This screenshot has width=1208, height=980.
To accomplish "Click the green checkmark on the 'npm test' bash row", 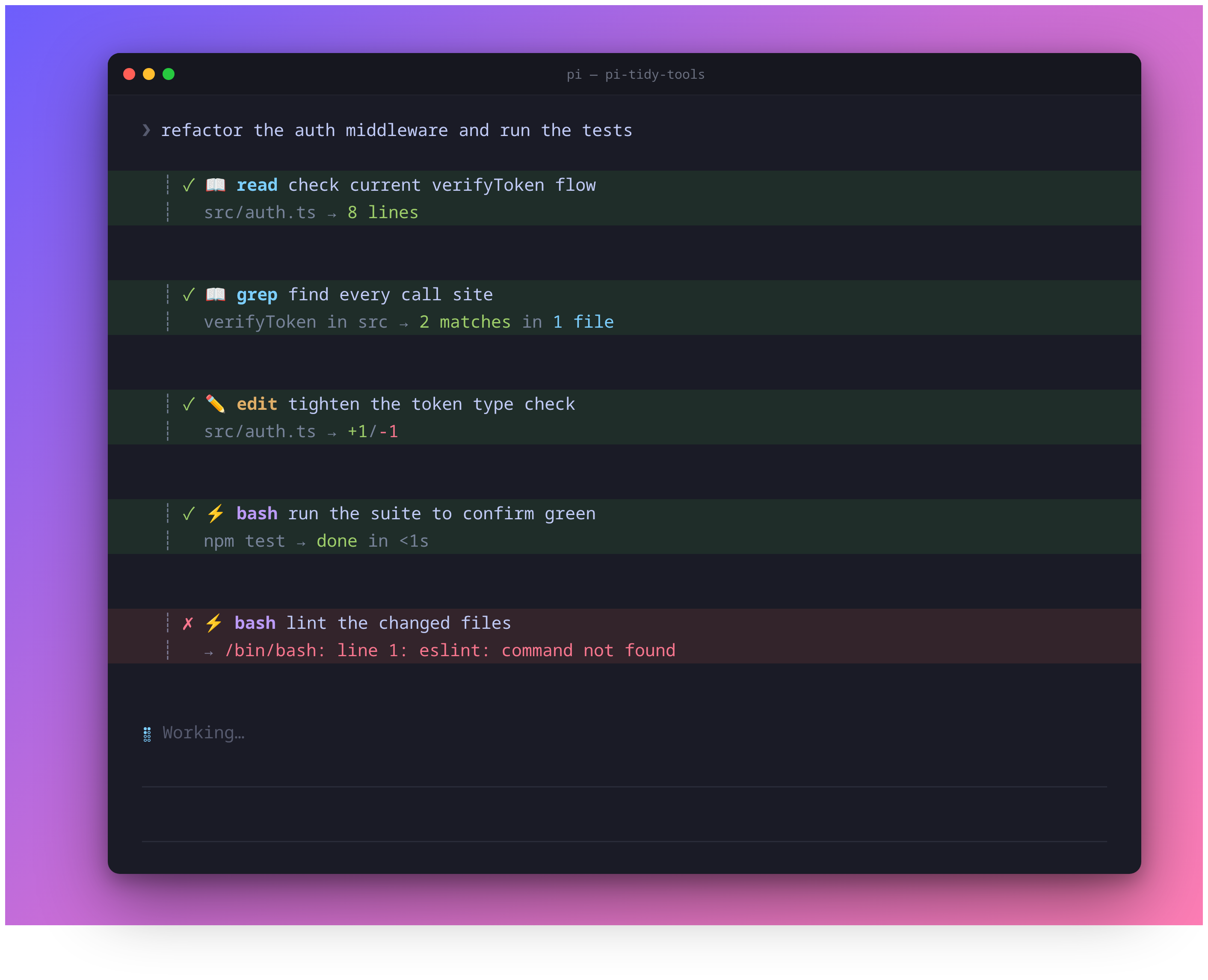I will click(189, 514).
